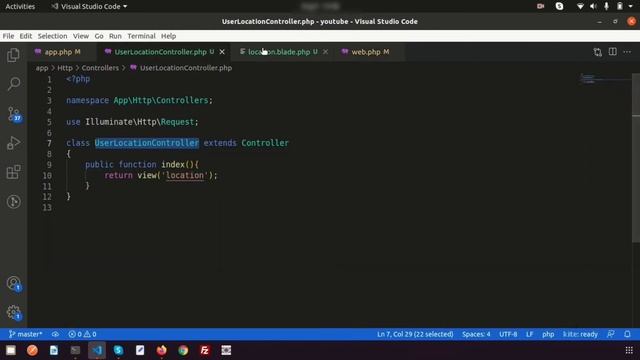Viewport: 640px width, 360px height.
Task: Open the Run menu
Action: pyautogui.click(x=115, y=36)
